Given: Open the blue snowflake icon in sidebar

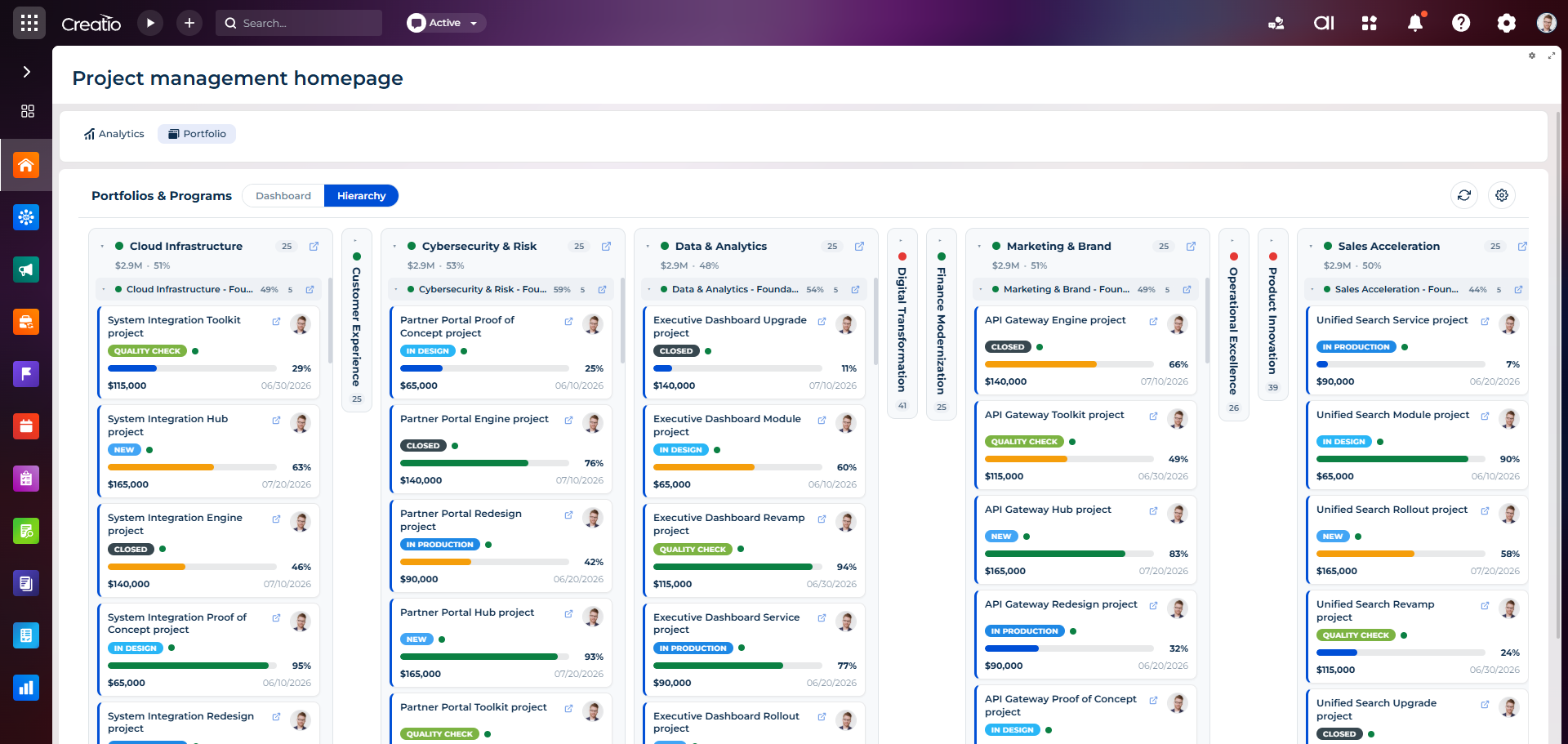Looking at the screenshot, I should click(x=26, y=217).
